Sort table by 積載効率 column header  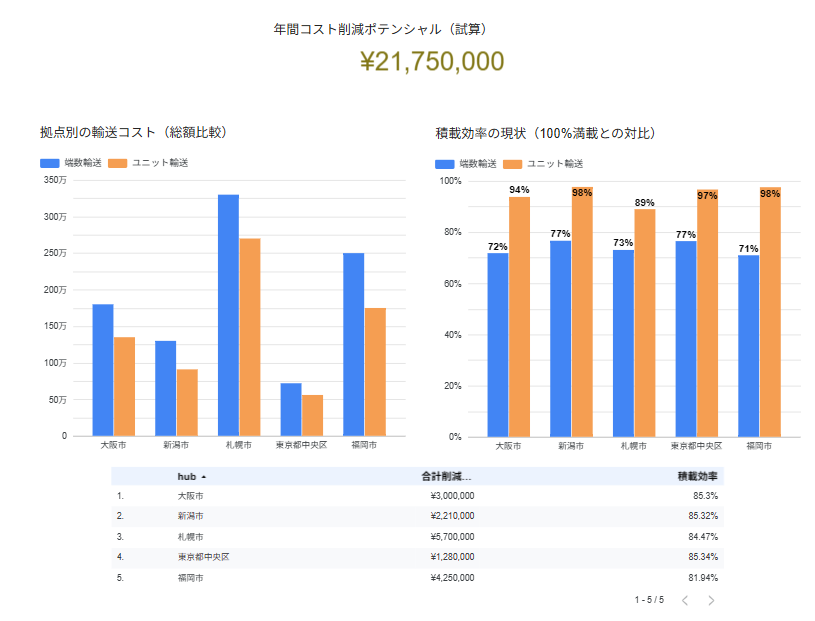pos(697,477)
